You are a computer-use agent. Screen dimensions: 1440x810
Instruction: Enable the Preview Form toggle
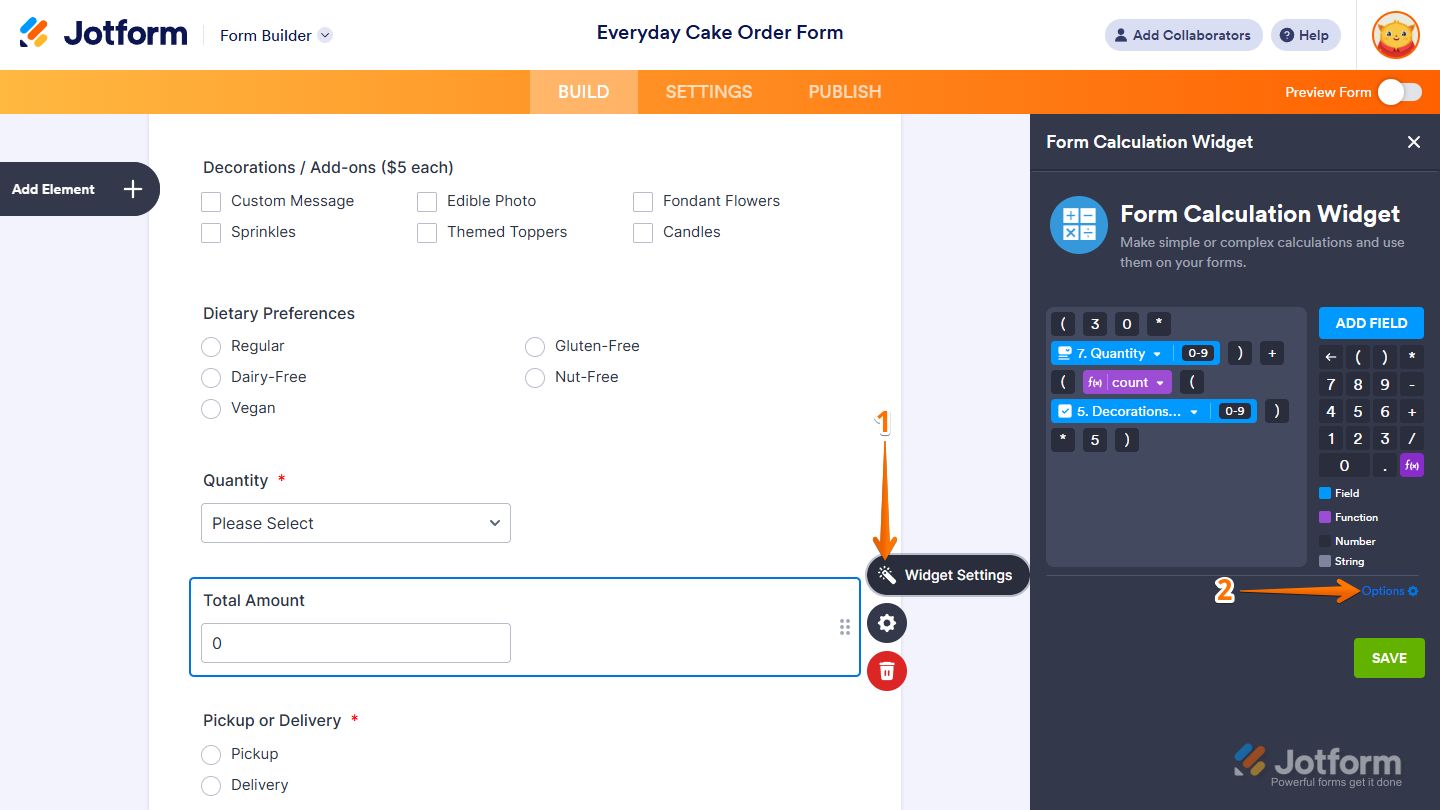[x=1399, y=91]
